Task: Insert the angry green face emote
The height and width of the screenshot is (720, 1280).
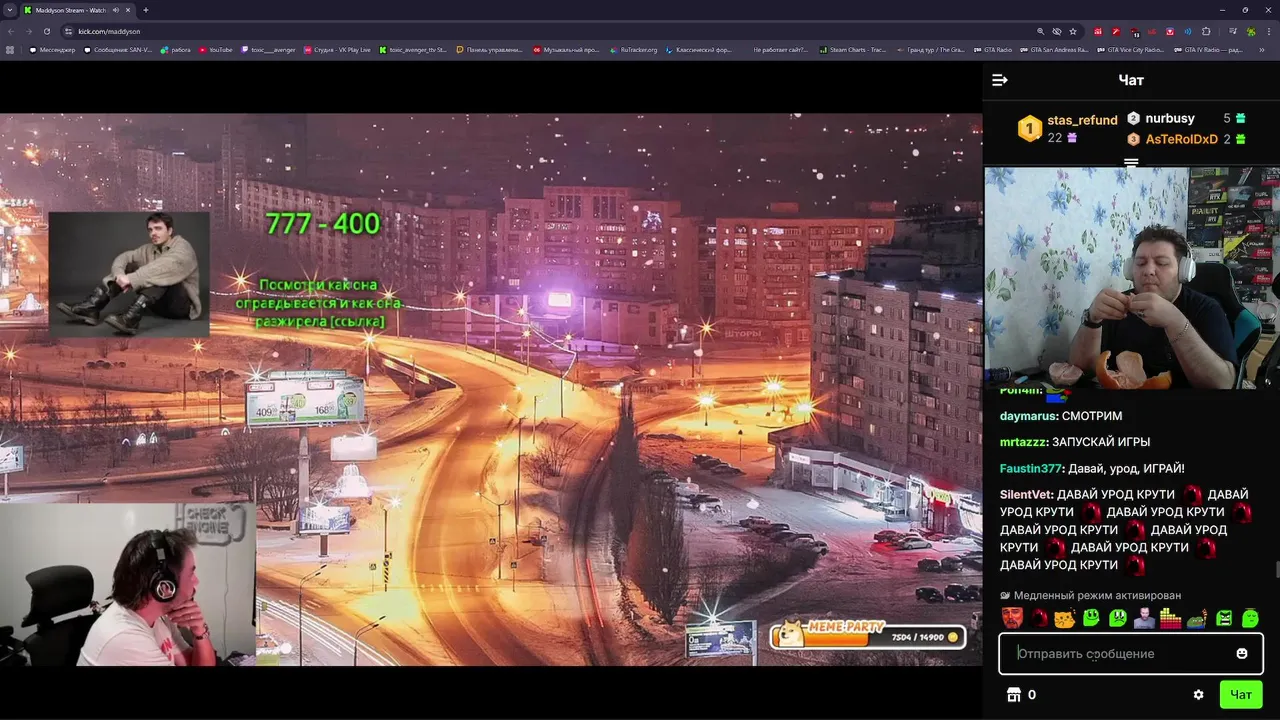Action: click(x=1225, y=618)
